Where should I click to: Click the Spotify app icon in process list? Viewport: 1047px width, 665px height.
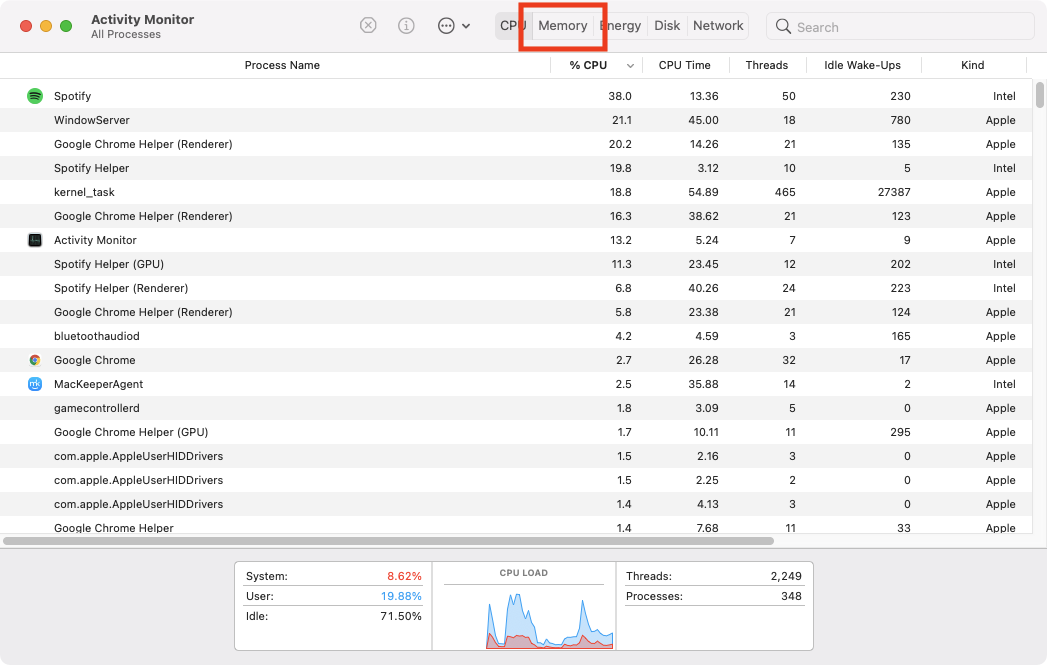coord(35,96)
